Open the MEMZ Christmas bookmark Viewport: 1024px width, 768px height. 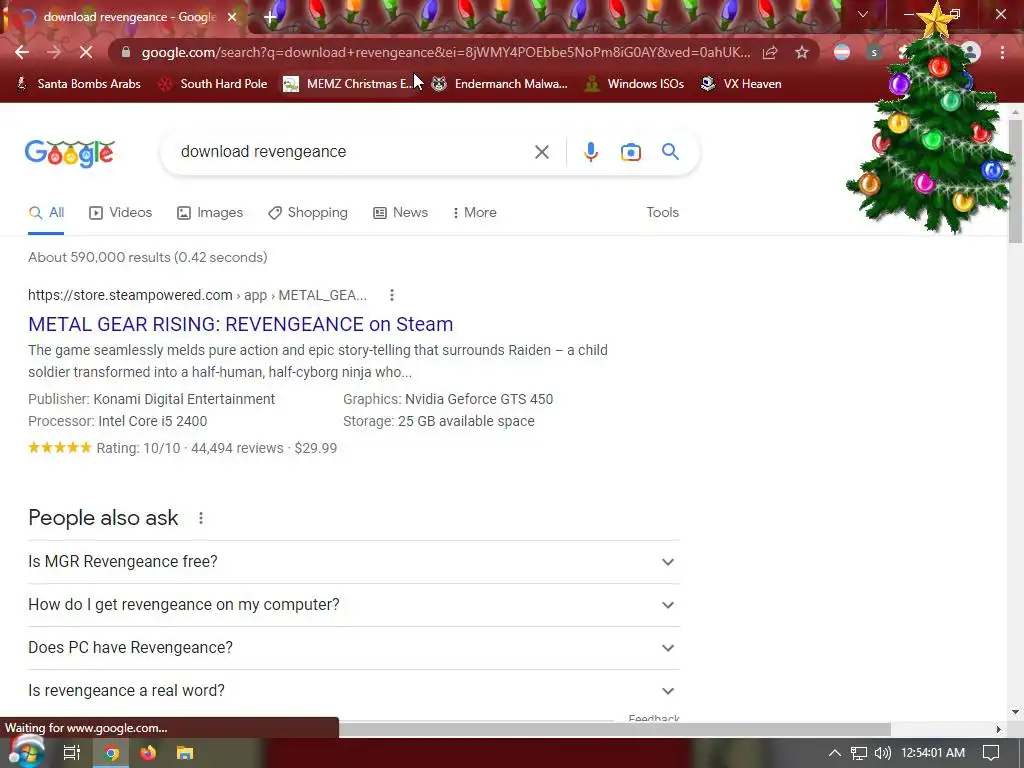(348, 84)
